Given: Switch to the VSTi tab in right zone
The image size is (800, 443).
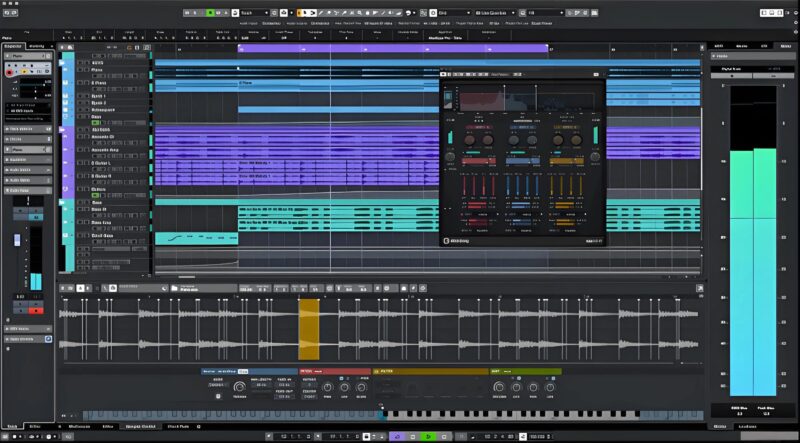Looking at the screenshot, I should pyautogui.click(x=719, y=46).
